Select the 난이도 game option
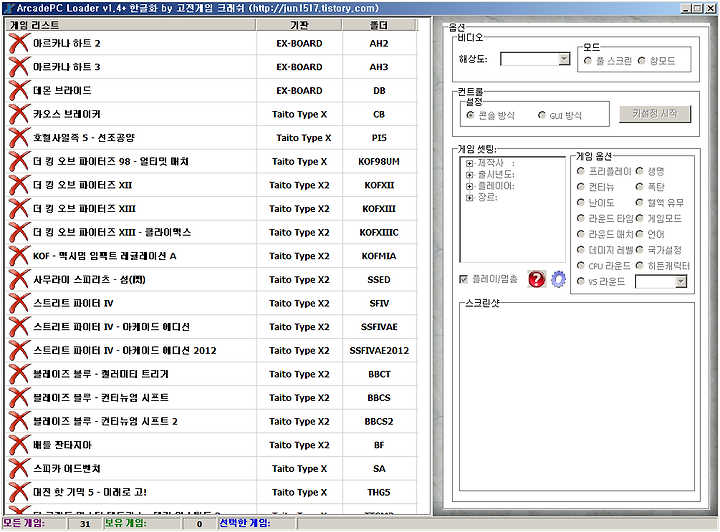Viewport: 720px width, 532px height. 580,202
